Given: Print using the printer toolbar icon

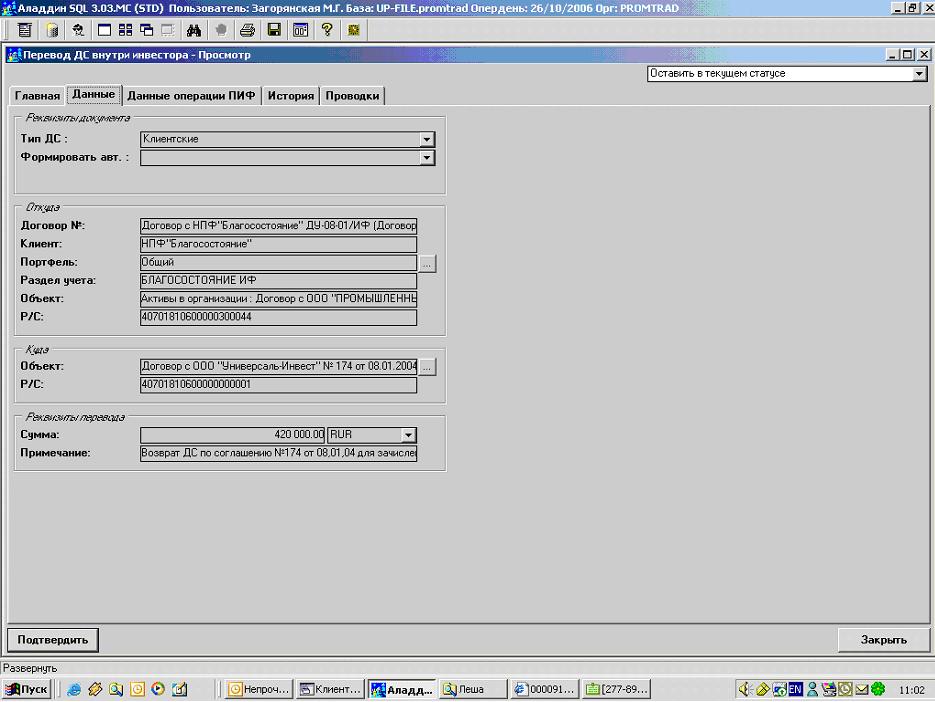Looking at the screenshot, I should [x=247, y=30].
